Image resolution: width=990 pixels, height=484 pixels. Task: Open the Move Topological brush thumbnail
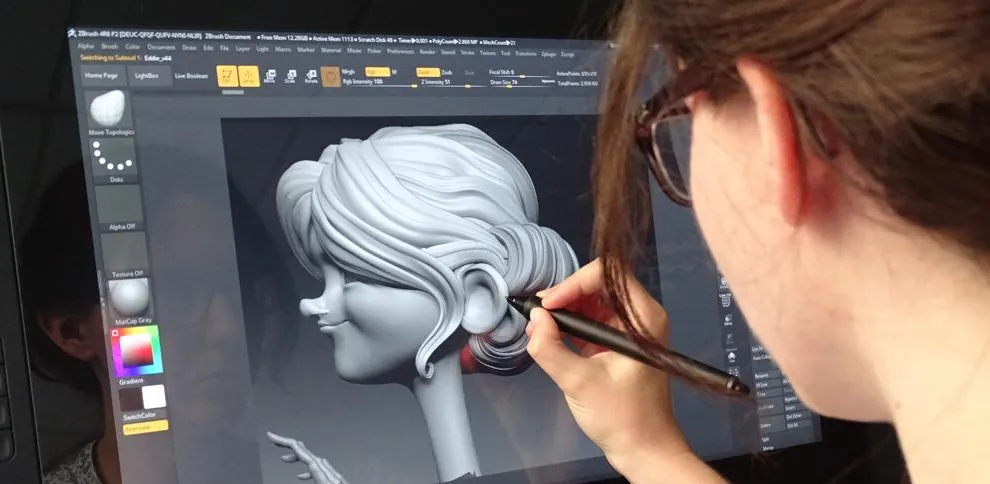point(108,111)
